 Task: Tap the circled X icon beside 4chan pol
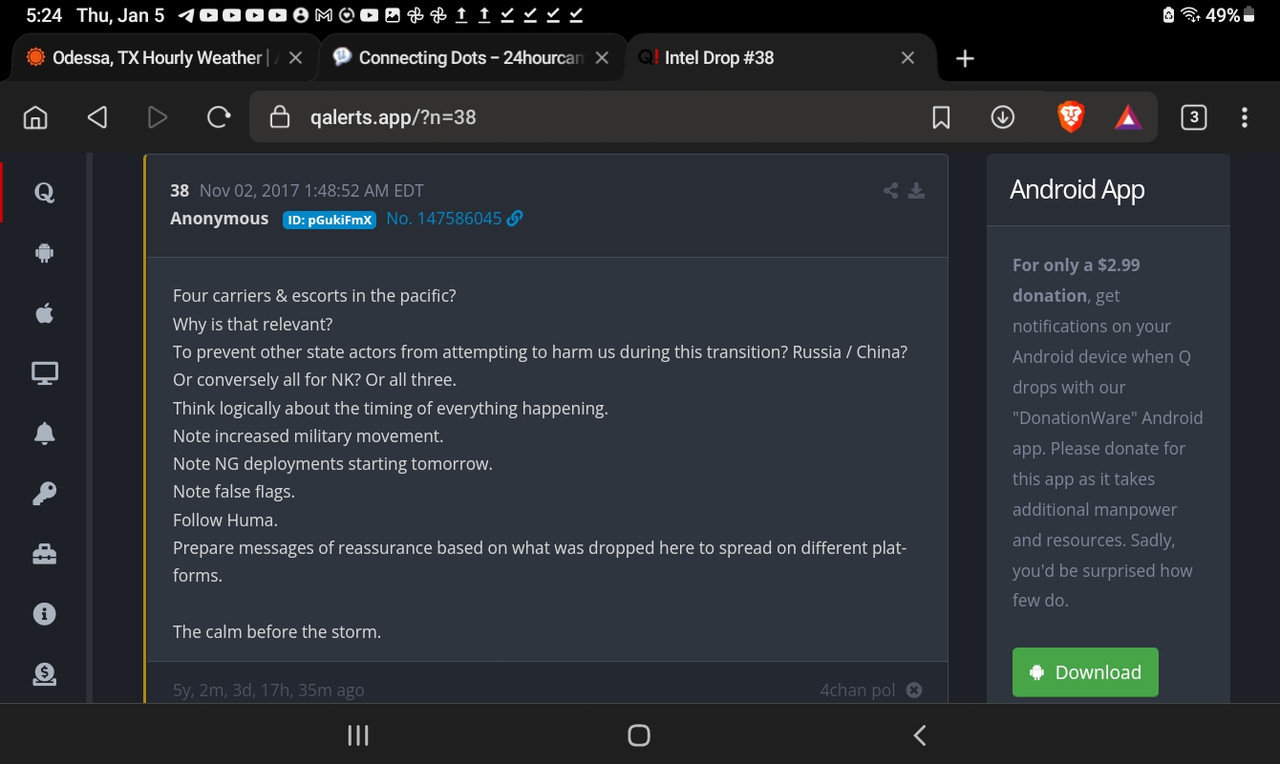point(914,690)
